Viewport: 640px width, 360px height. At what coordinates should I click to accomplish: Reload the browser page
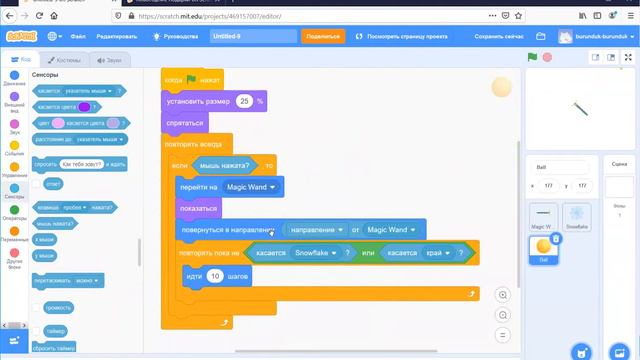pyautogui.click(x=39, y=16)
